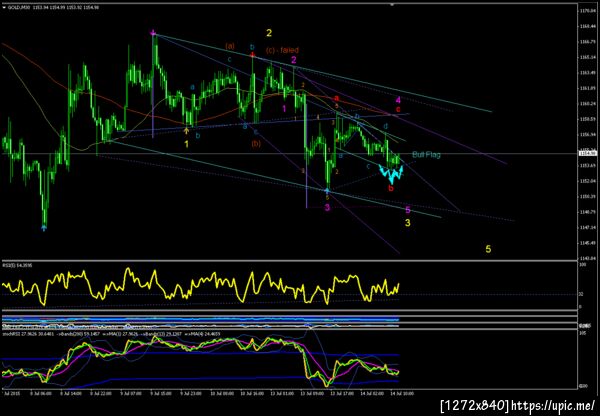Click the stochRSI indicator label line
The height and width of the screenshot is (416, 600).
[x=111, y=334]
